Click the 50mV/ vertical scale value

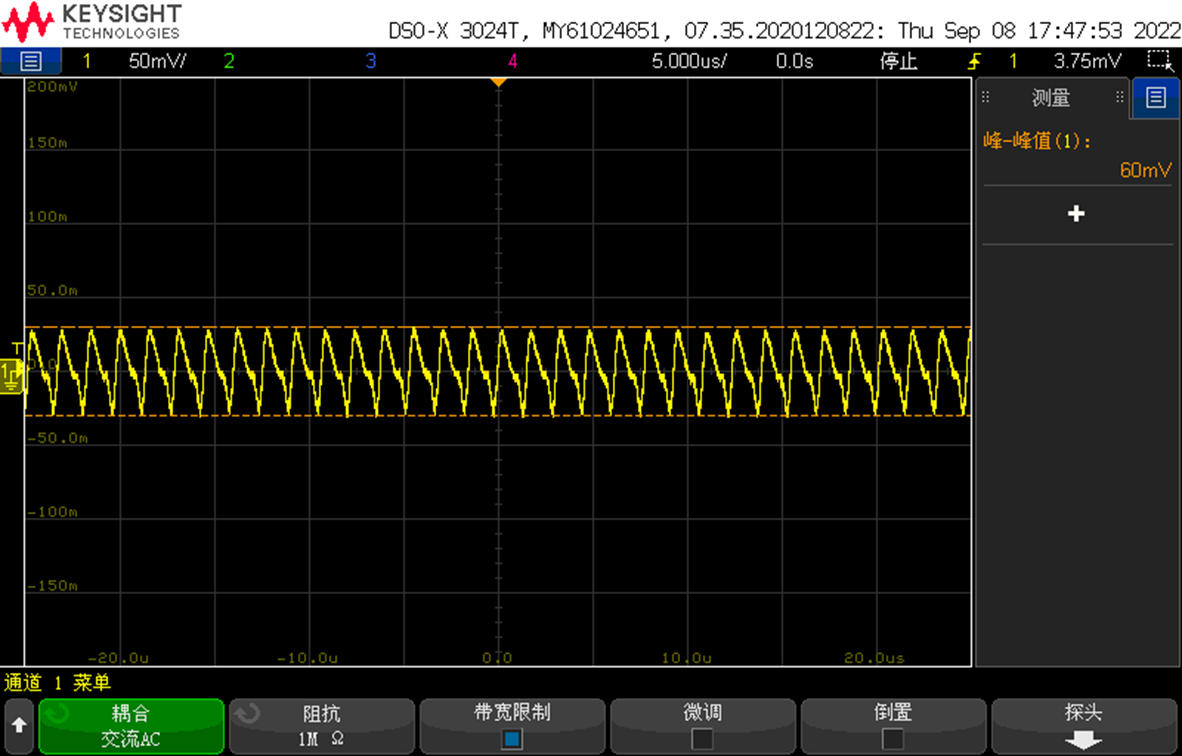click(157, 61)
